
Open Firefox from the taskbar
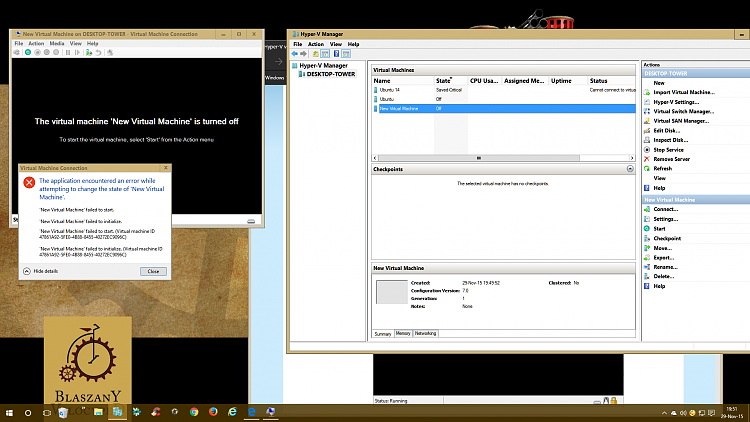[213, 412]
